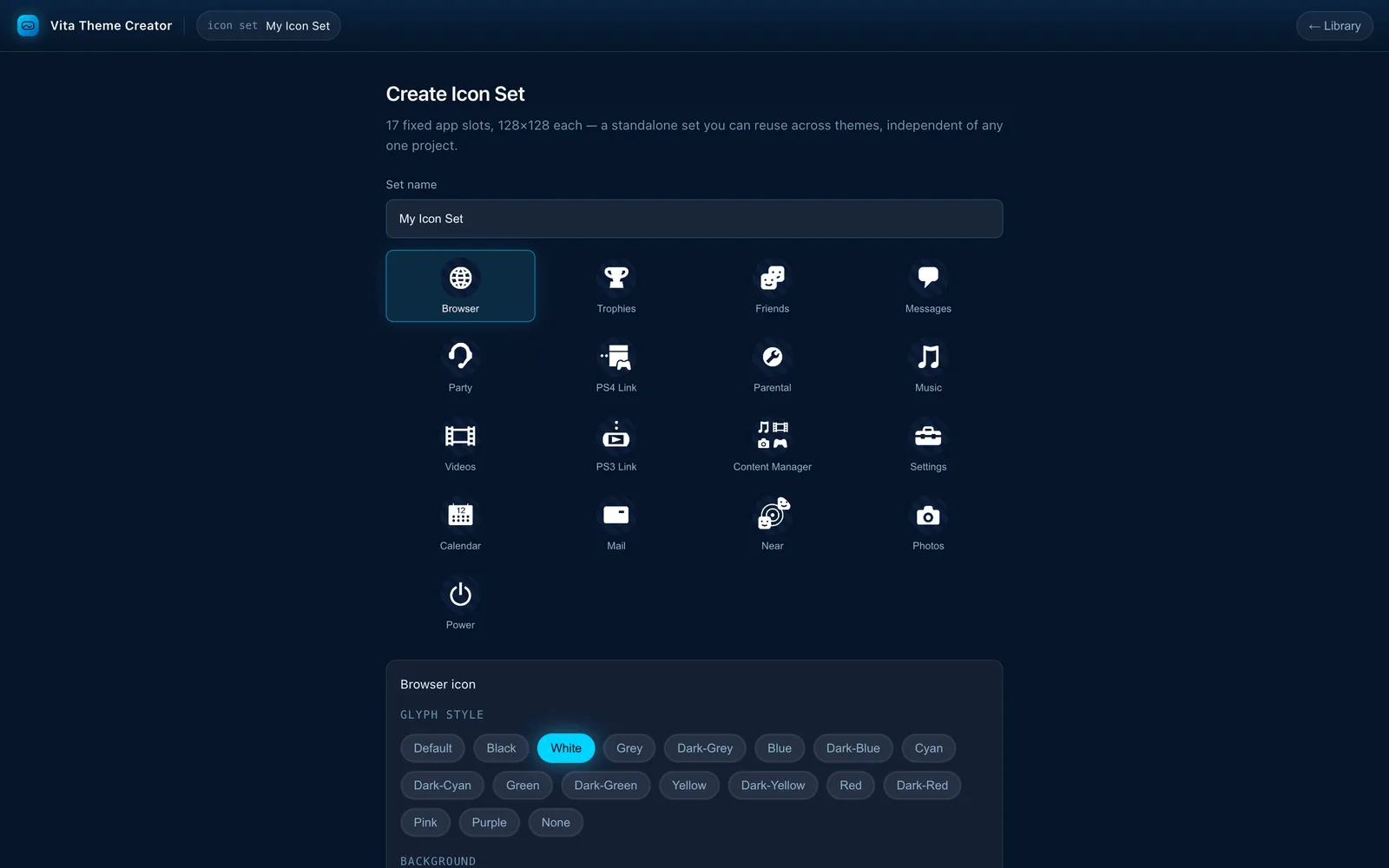Screen dimensions: 1389x868
Task: Choose the Cyan glyph style
Action: click(x=928, y=748)
